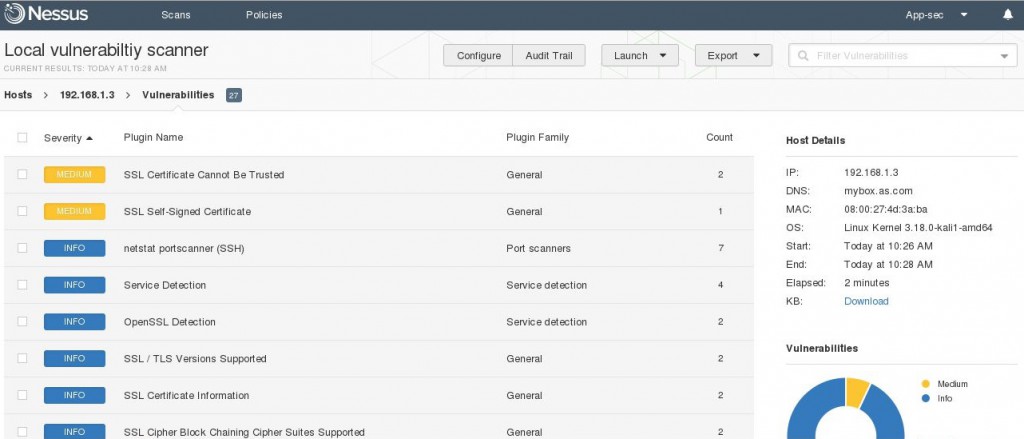1024x439 pixels.
Task: Click the Nessus logo icon
Action: coord(14,14)
